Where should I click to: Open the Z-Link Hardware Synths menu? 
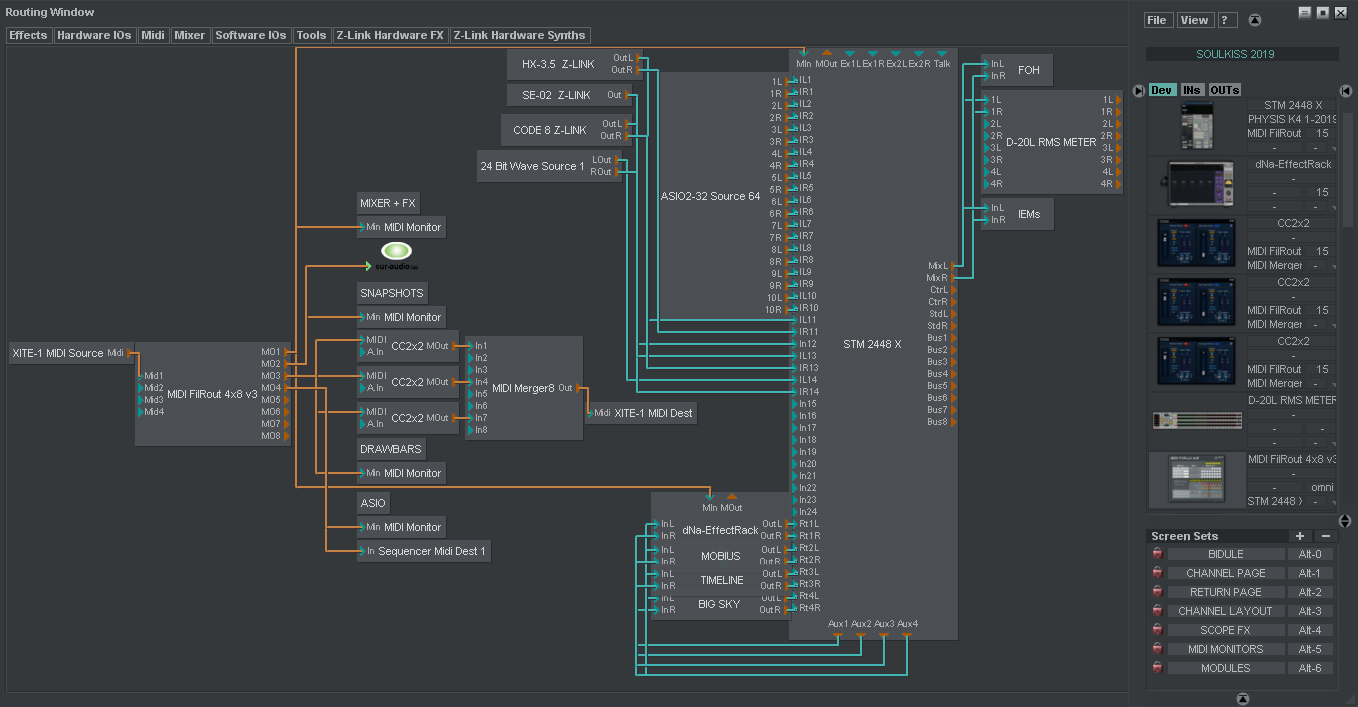tap(519, 35)
